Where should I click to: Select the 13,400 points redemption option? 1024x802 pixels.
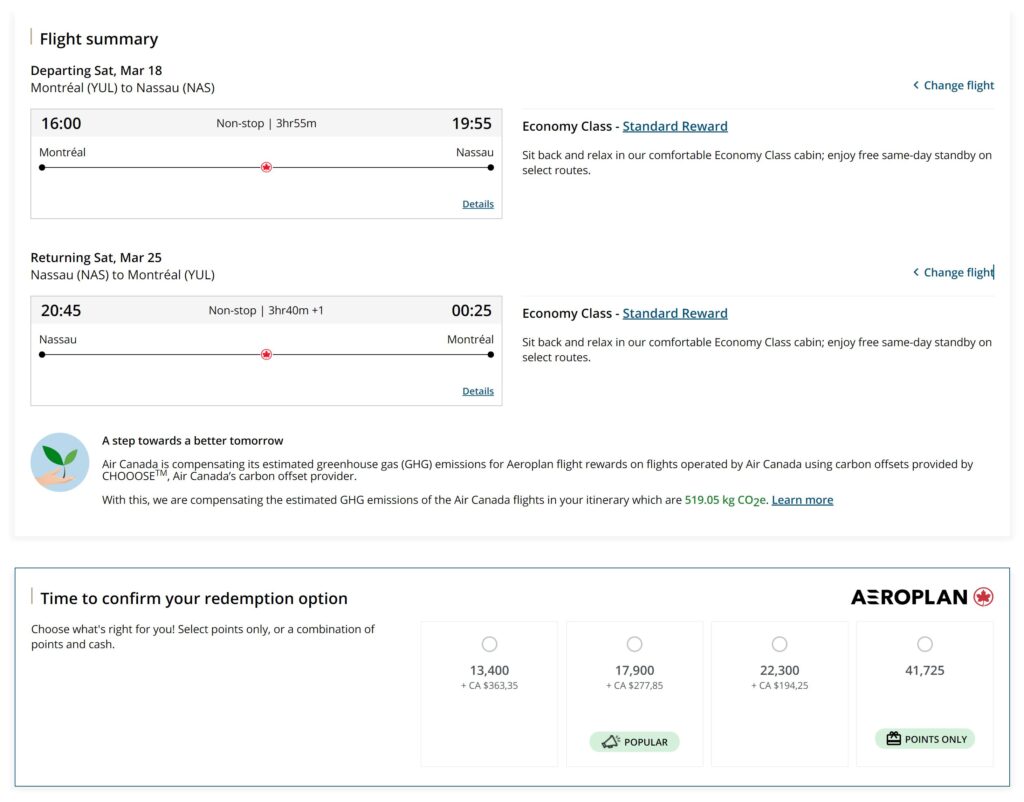[489, 643]
